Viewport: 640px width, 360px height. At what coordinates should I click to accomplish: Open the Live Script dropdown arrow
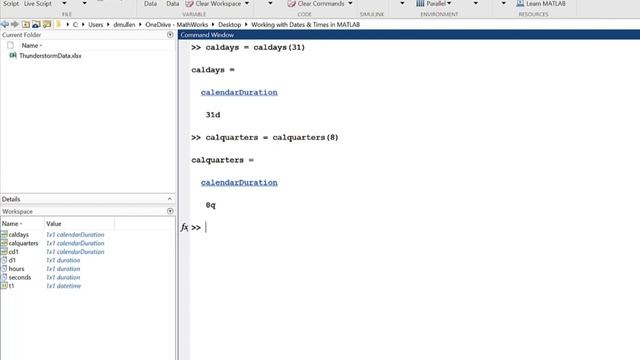point(64,4)
